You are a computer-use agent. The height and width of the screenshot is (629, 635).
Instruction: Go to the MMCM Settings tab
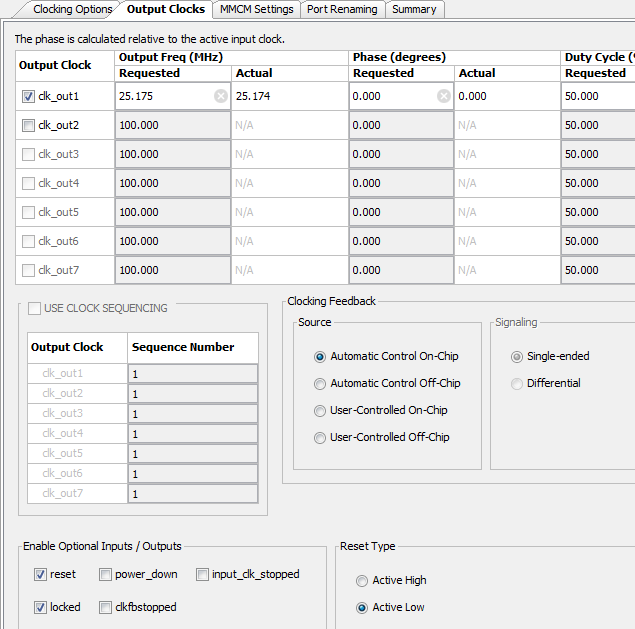pos(256,9)
